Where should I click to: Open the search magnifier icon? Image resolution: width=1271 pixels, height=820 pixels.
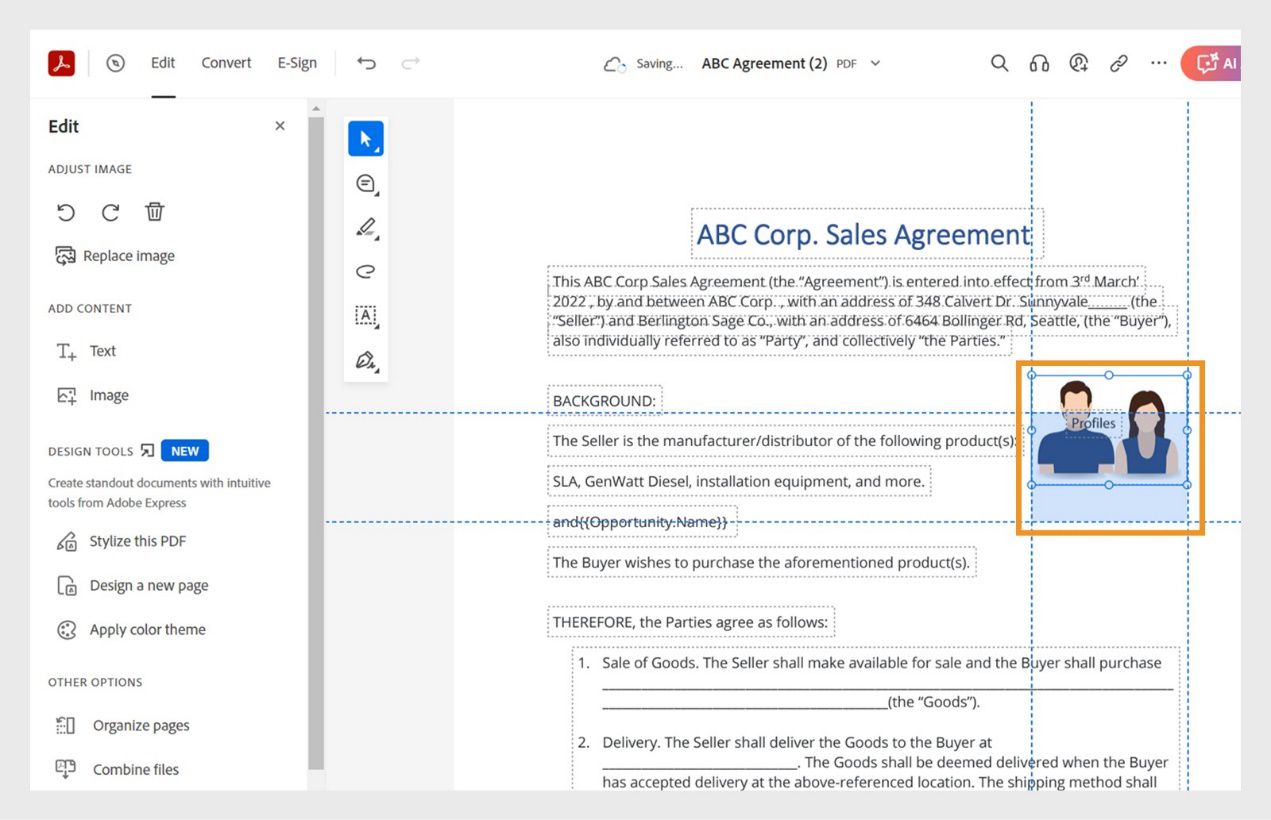click(999, 63)
